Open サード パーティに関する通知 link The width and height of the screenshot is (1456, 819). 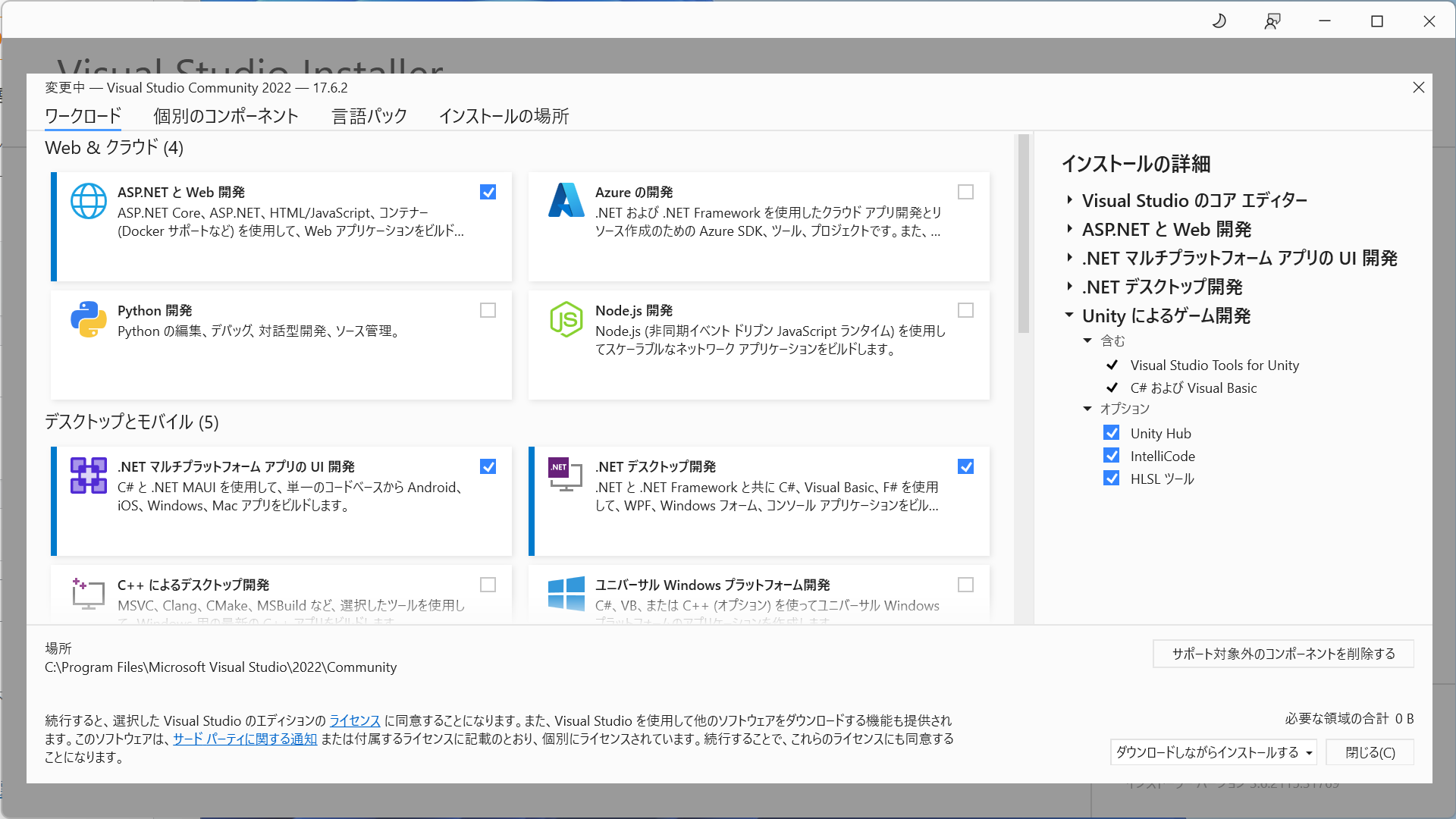click(x=245, y=739)
